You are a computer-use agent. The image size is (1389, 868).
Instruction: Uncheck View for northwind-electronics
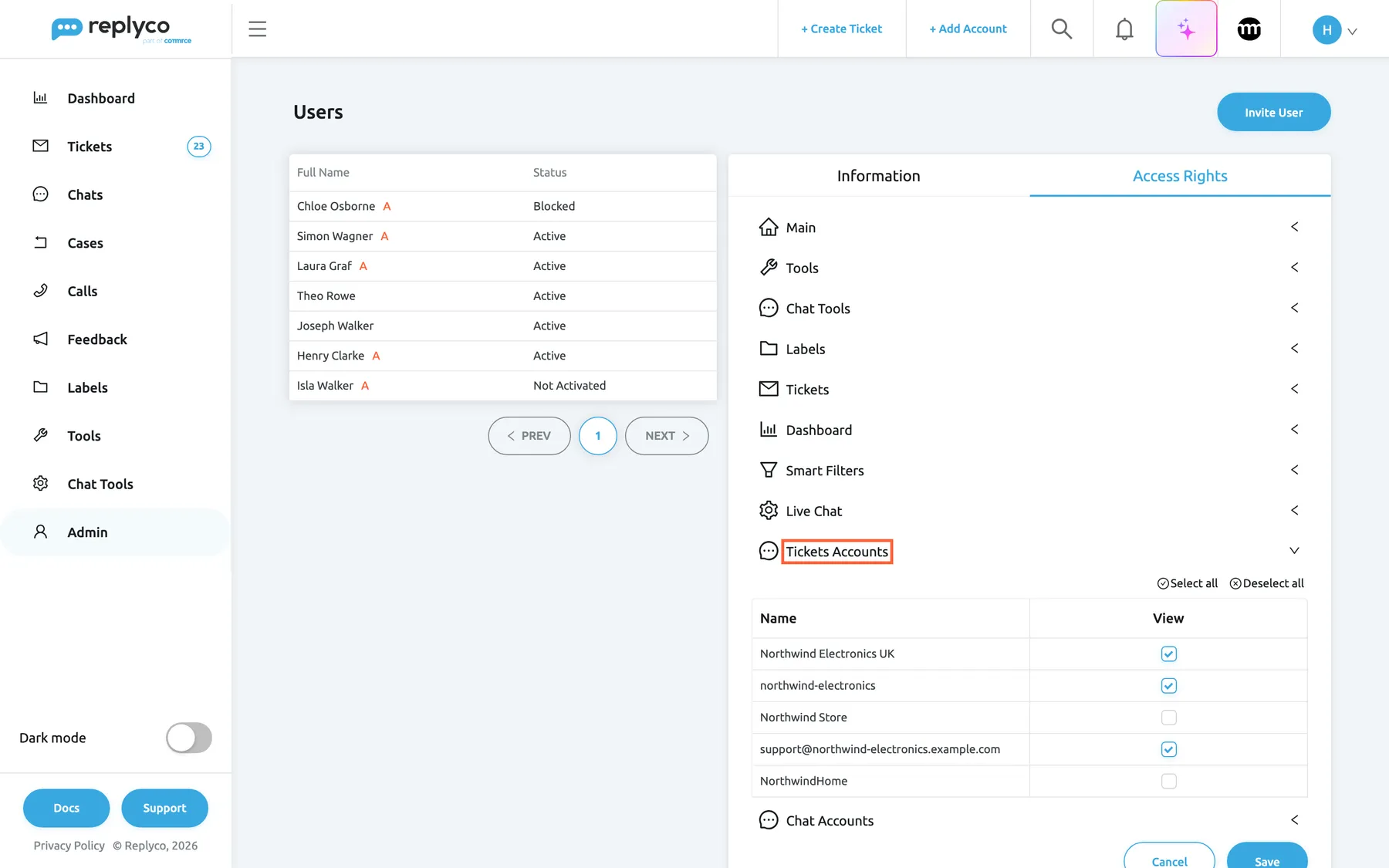coord(1168,685)
